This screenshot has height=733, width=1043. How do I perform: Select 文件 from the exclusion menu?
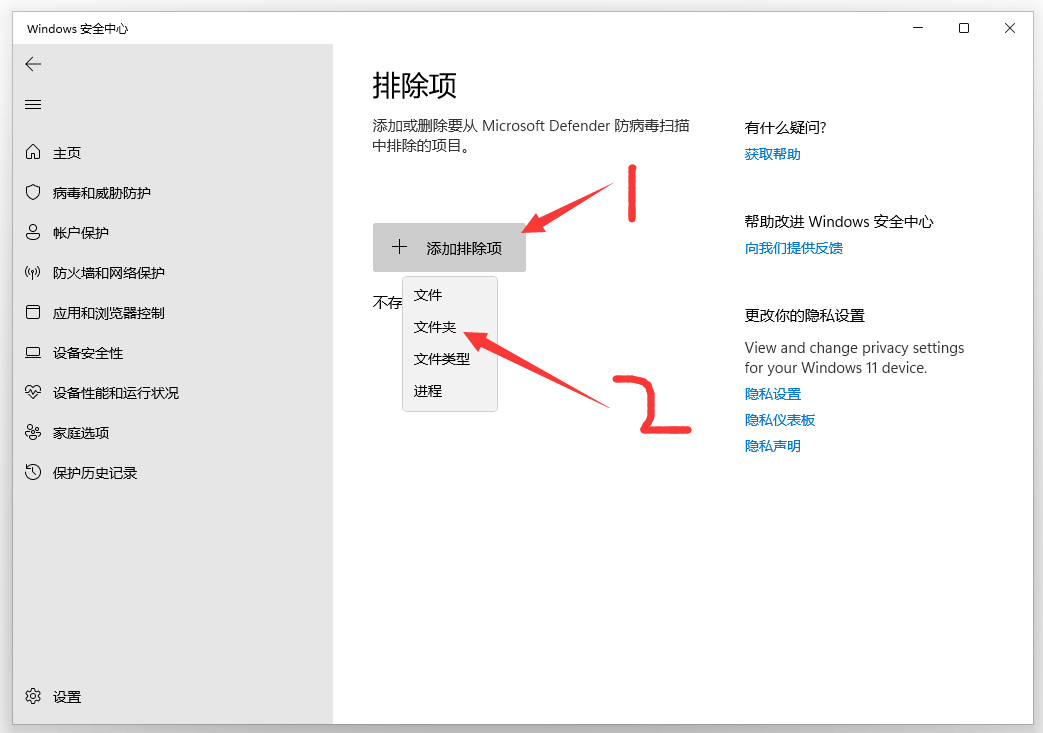click(x=427, y=295)
